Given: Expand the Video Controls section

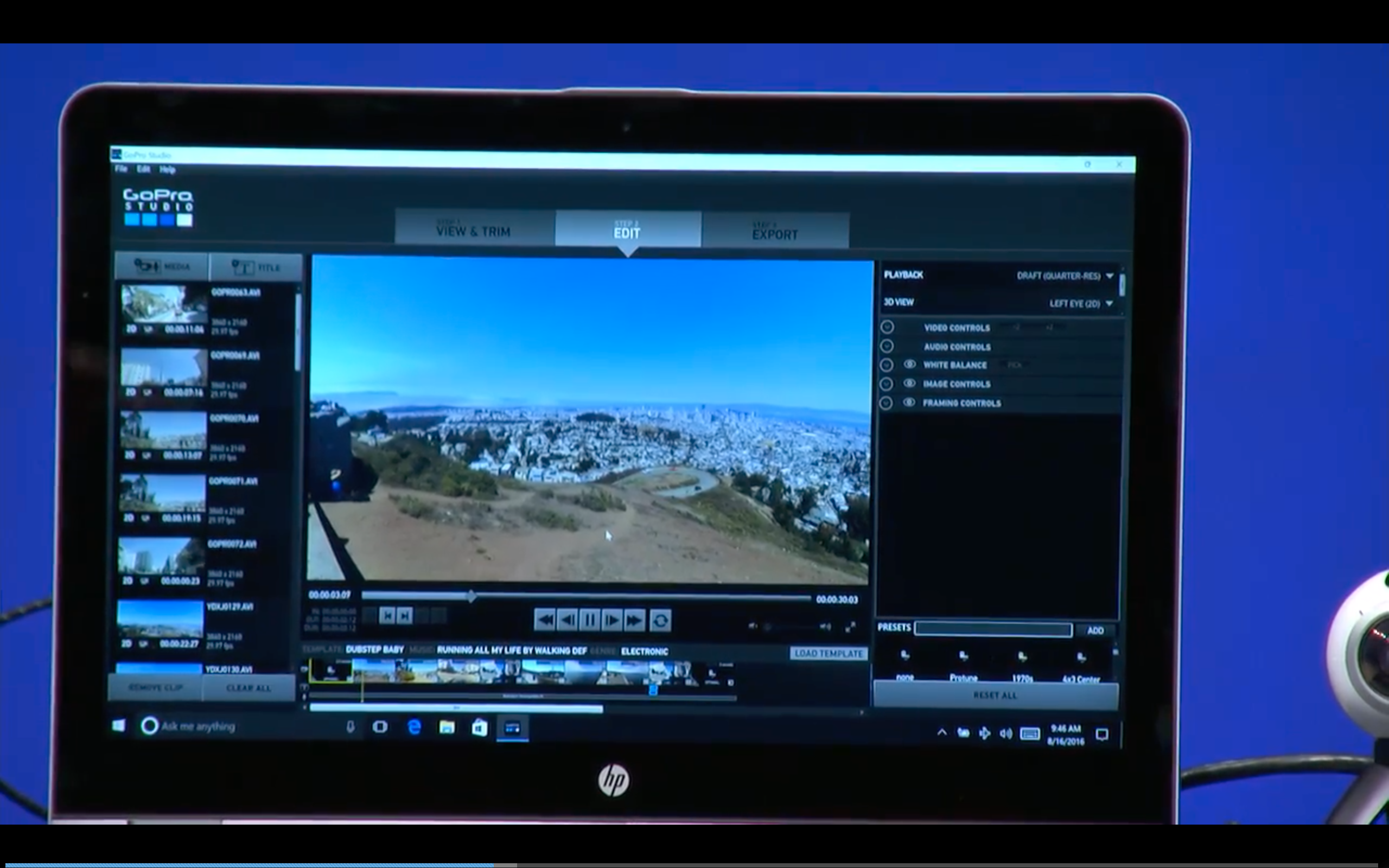Looking at the screenshot, I should (887, 327).
